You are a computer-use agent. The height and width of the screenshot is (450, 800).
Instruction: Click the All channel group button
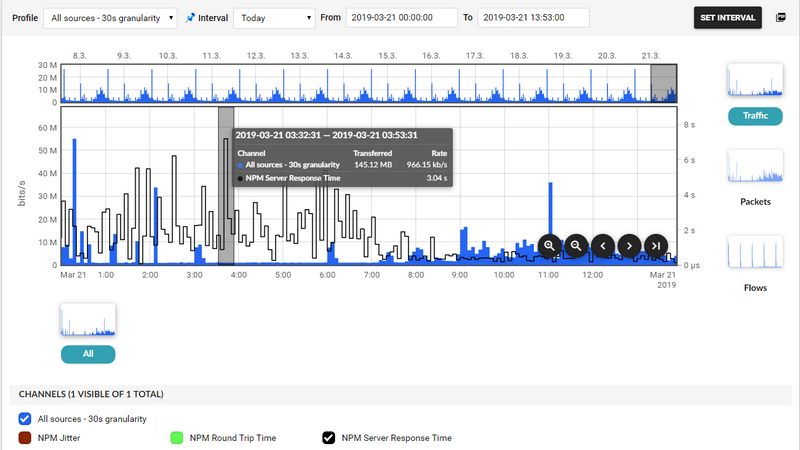click(88, 354)
